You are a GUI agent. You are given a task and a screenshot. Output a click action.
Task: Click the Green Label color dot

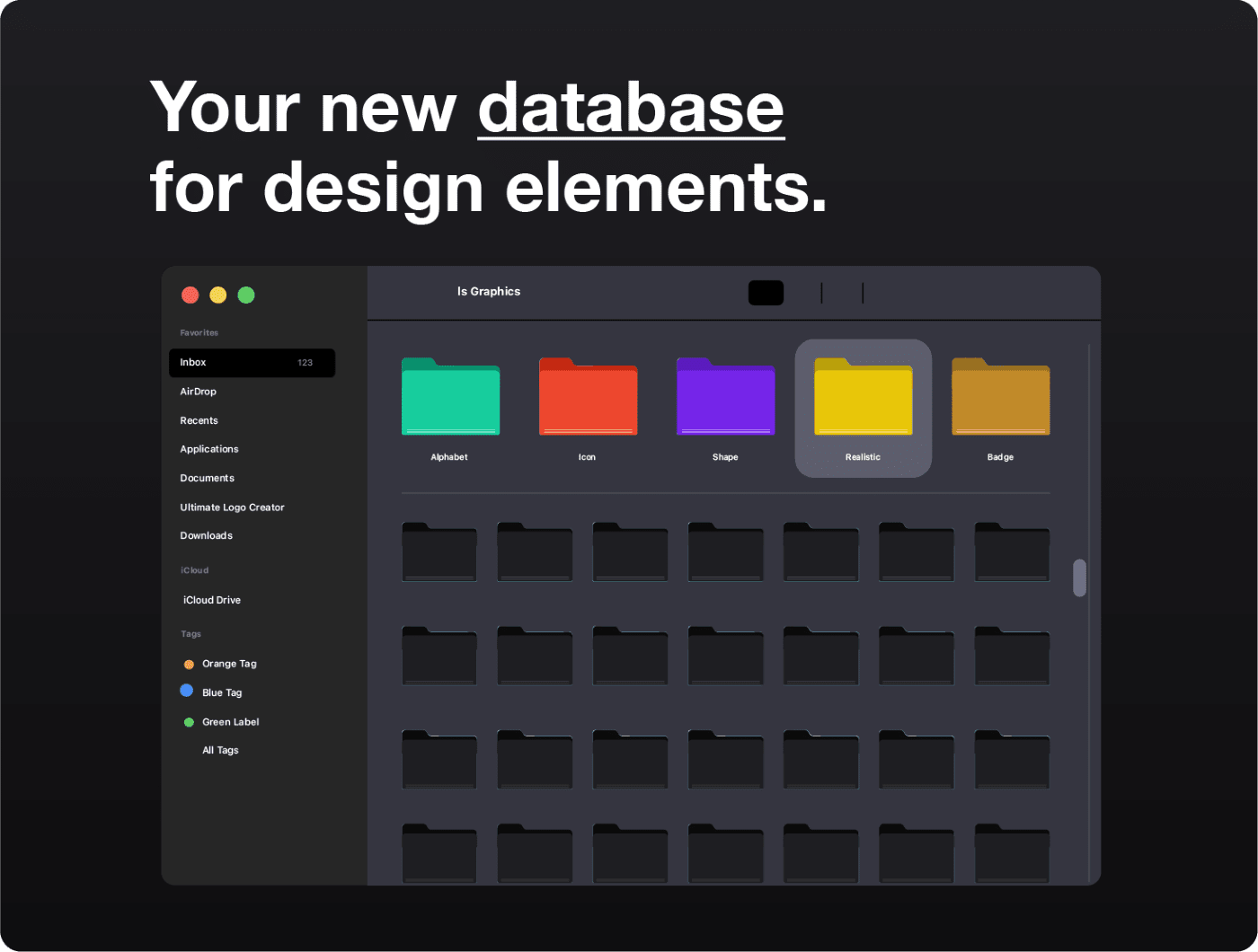coord(189,722)
